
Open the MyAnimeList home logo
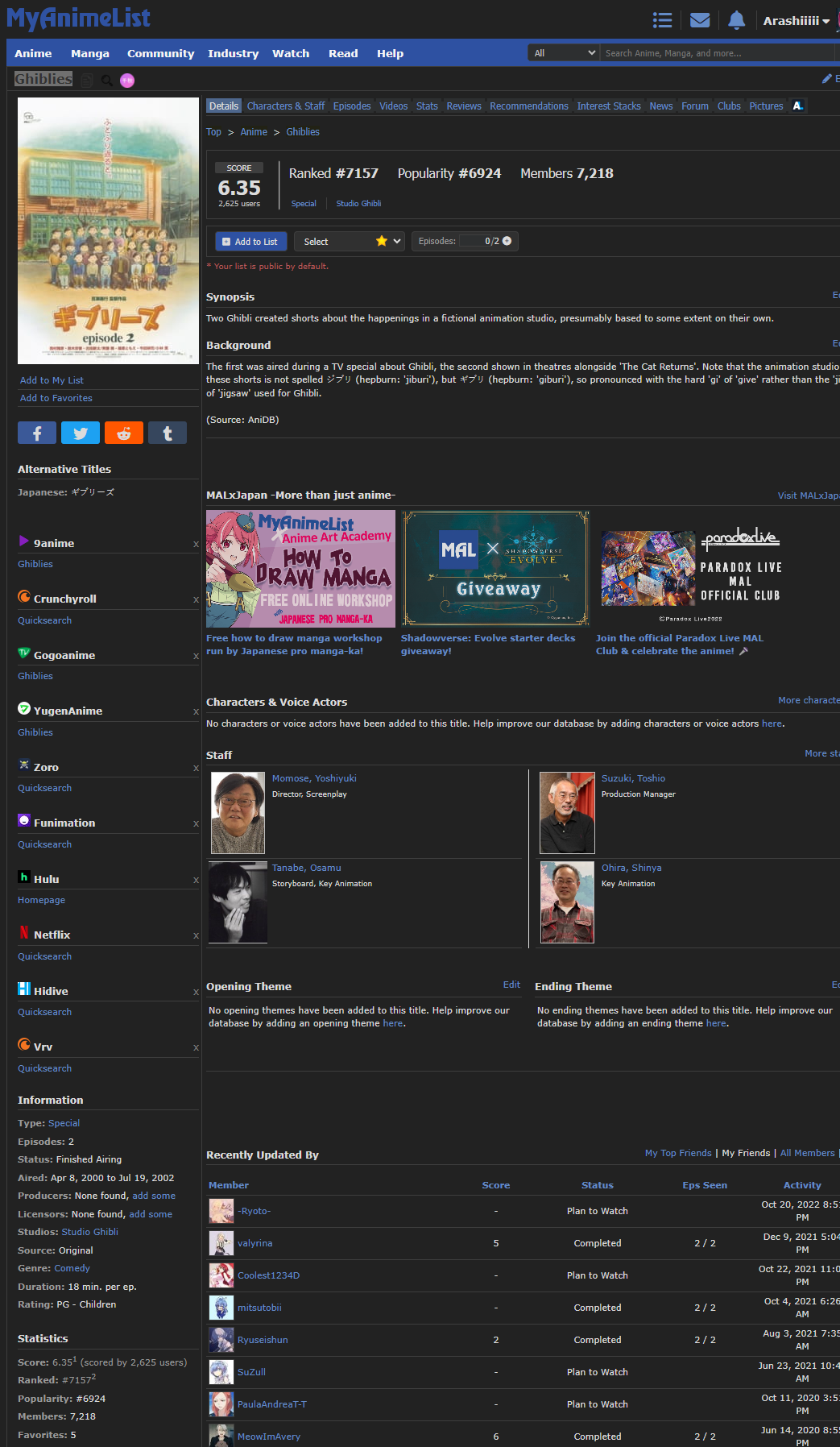(x=78, y=18)
